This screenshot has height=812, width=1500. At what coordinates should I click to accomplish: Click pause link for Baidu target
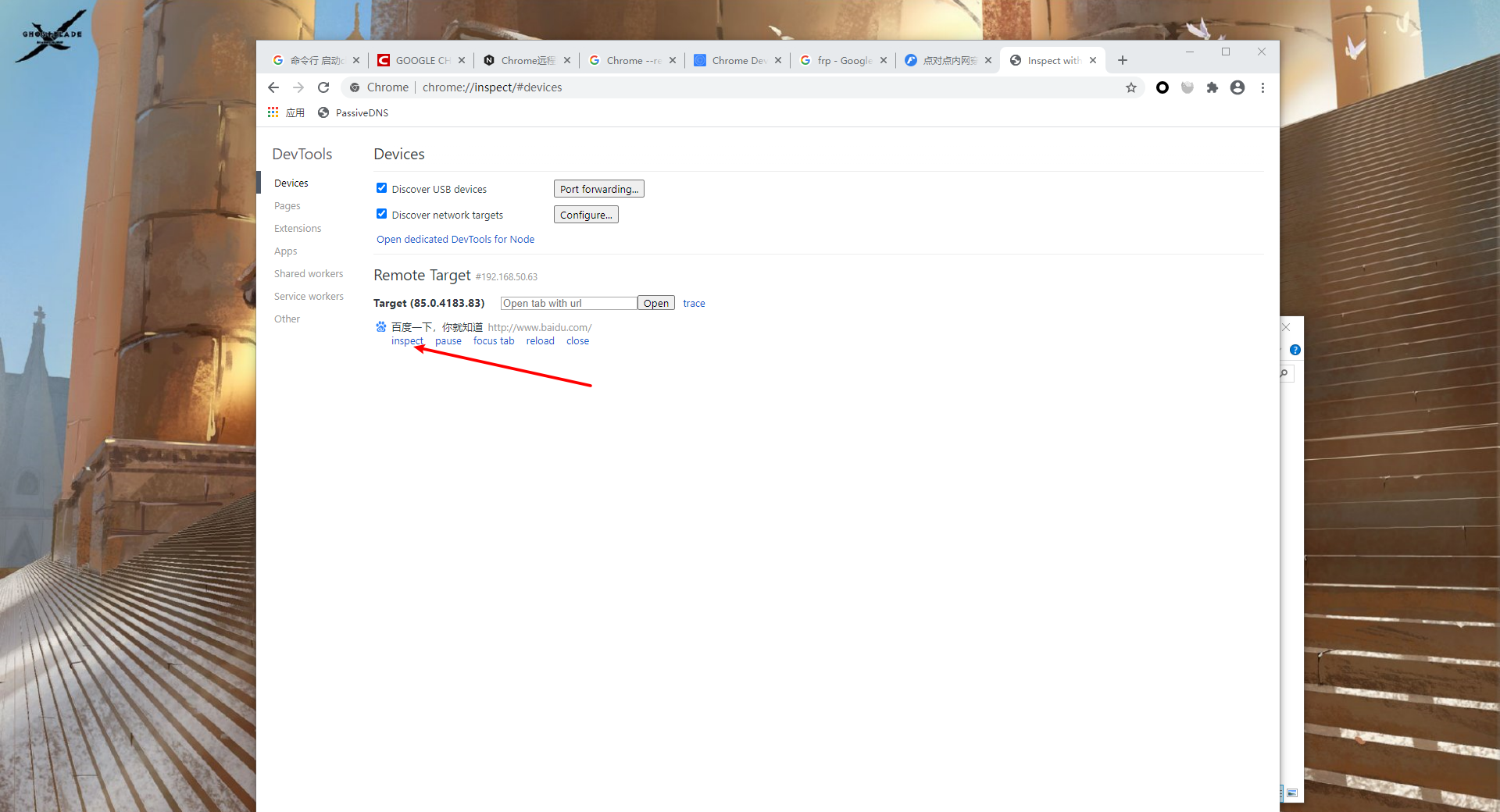pyautogui.click(x=448, y=341)
